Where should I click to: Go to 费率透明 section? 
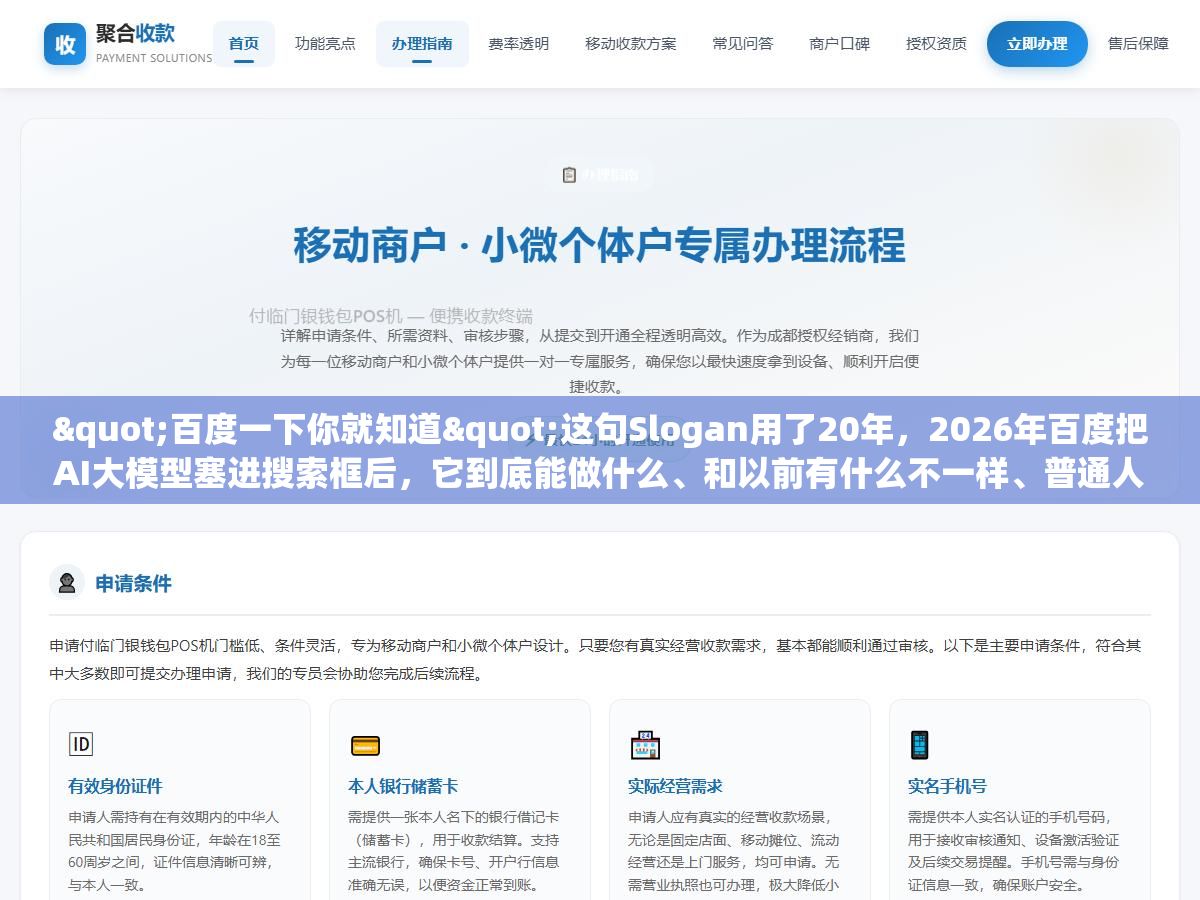click(x=518, y=44)
